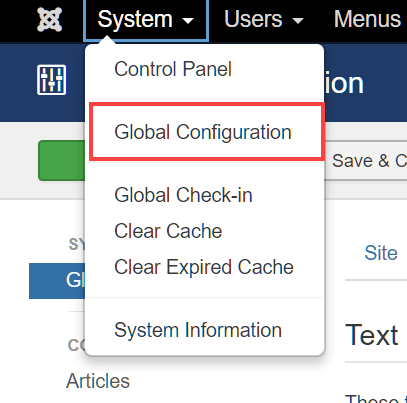The width and height of the screenshot is (407, 403).
Task: Expand the Users menu caret
Action: point(298,21)
